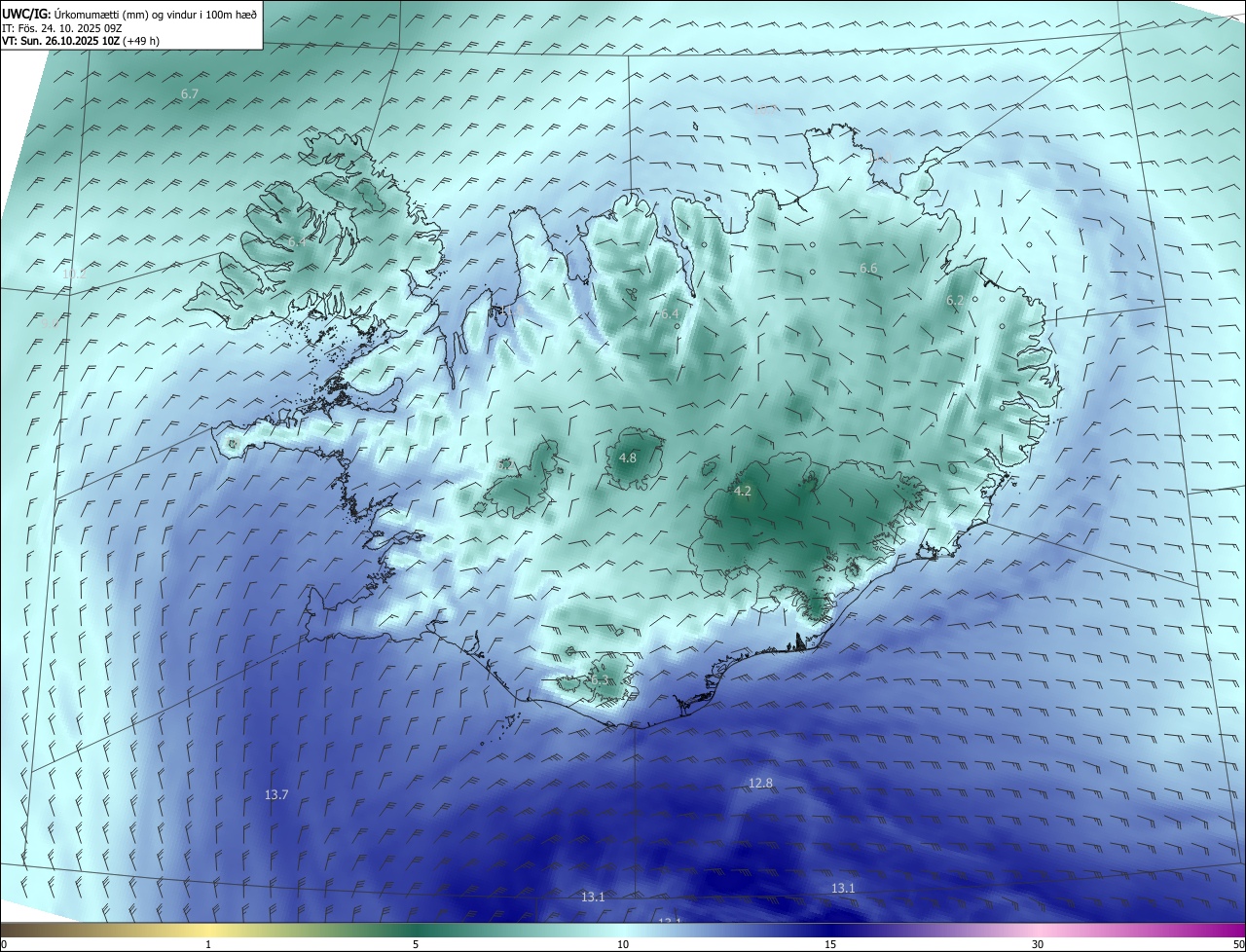Screen dimensions: 1246x952
Task: Click the 'IT: Fös. 24. 10. 2025 09Z' line
Action: tap(62, 28)
